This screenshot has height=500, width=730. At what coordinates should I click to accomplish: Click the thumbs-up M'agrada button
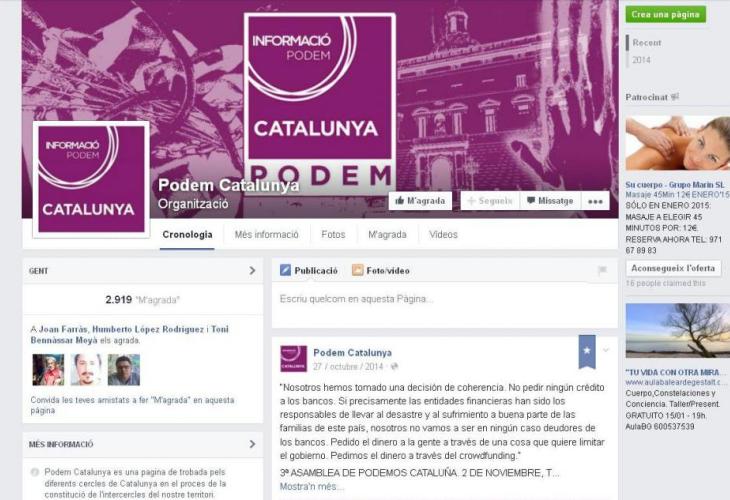click(x=420, y=201)
